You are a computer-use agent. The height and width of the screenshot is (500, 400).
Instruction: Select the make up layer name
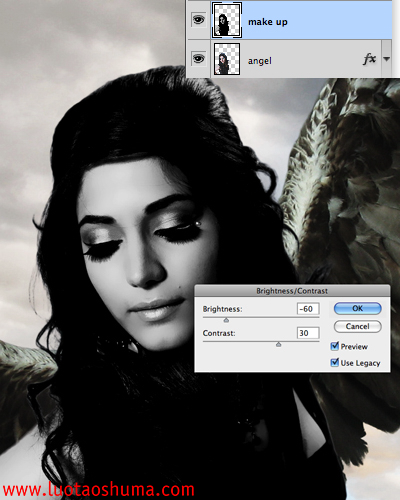[x=268, y=22]
